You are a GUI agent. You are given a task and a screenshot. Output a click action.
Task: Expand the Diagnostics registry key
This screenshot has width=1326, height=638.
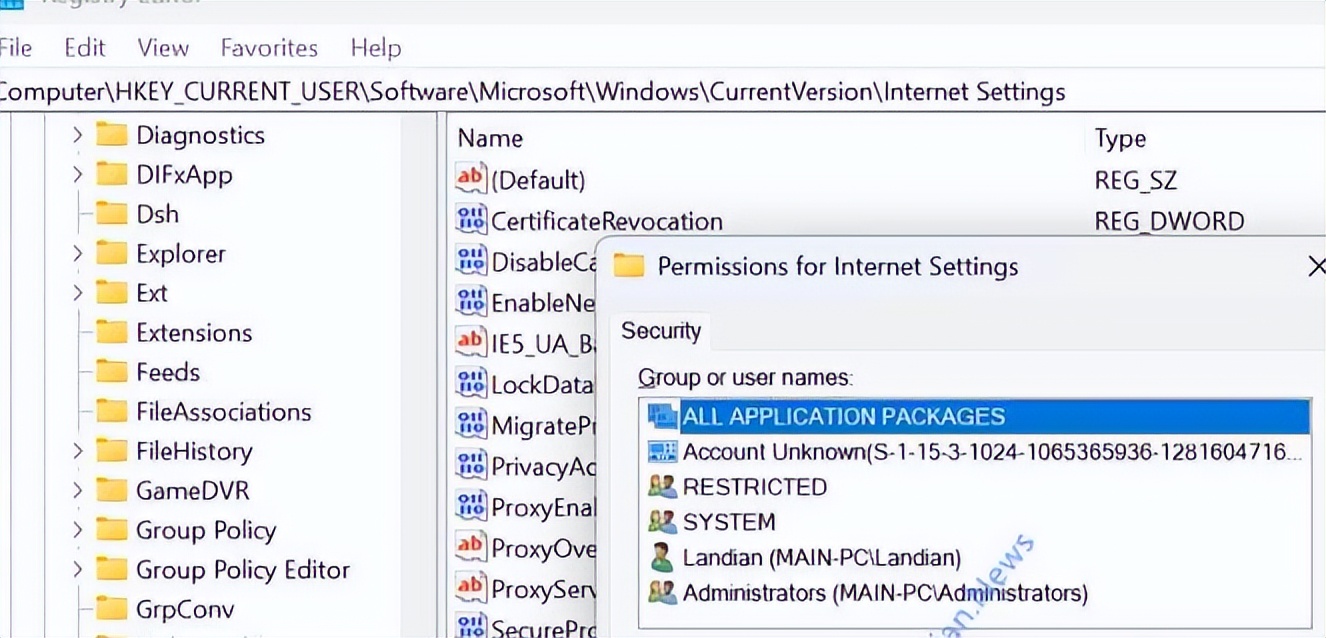78,135
